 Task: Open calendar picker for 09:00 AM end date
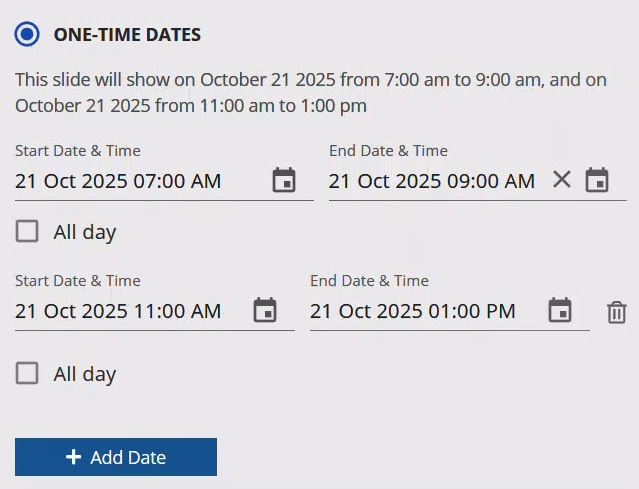coord(597,181)
